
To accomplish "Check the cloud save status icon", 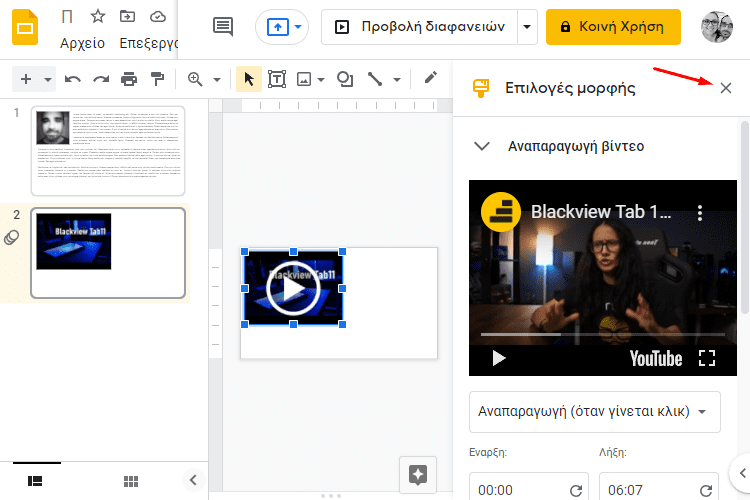I will (158, 17).
